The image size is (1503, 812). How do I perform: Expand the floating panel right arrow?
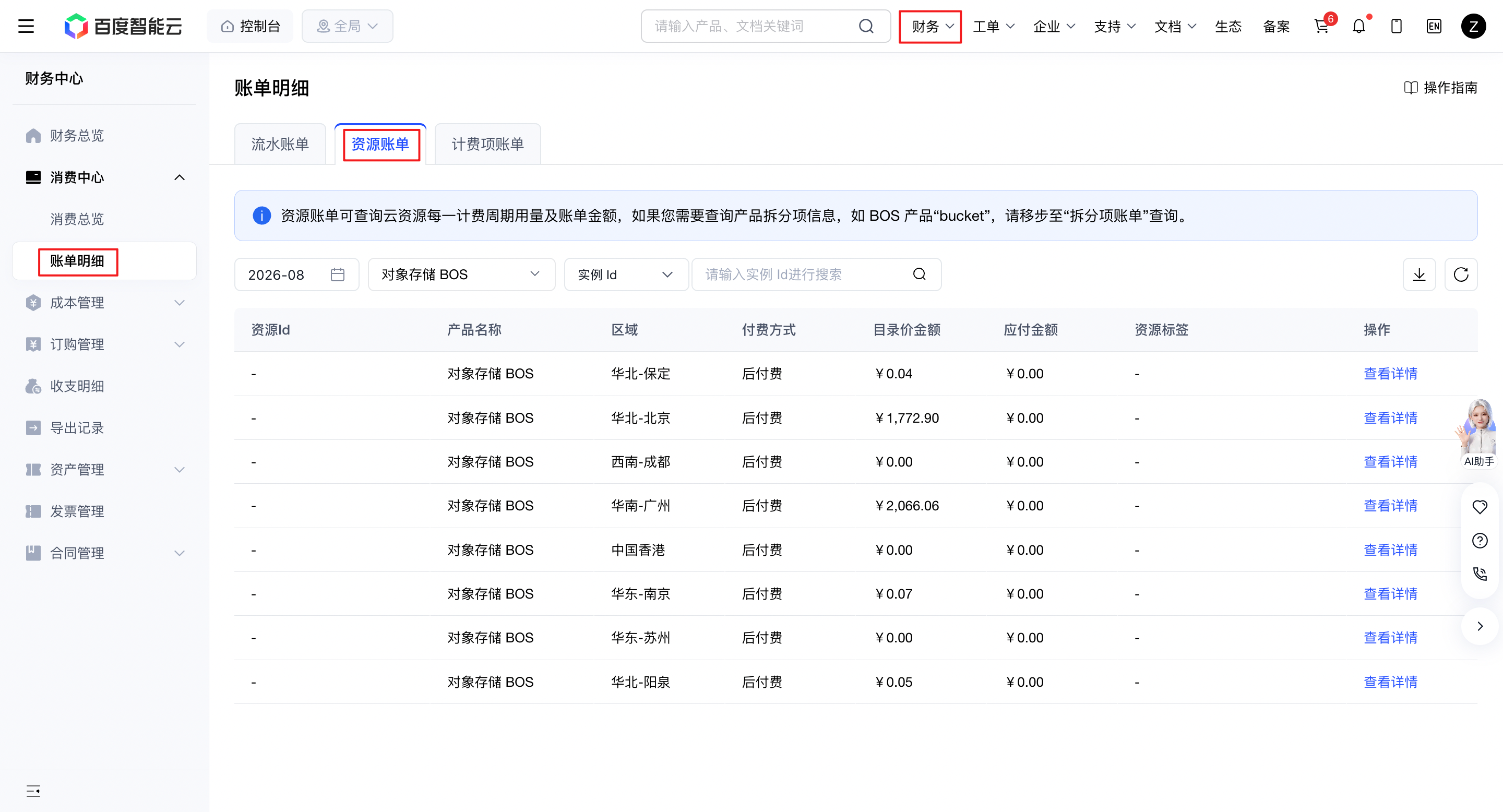(1480, 627)
